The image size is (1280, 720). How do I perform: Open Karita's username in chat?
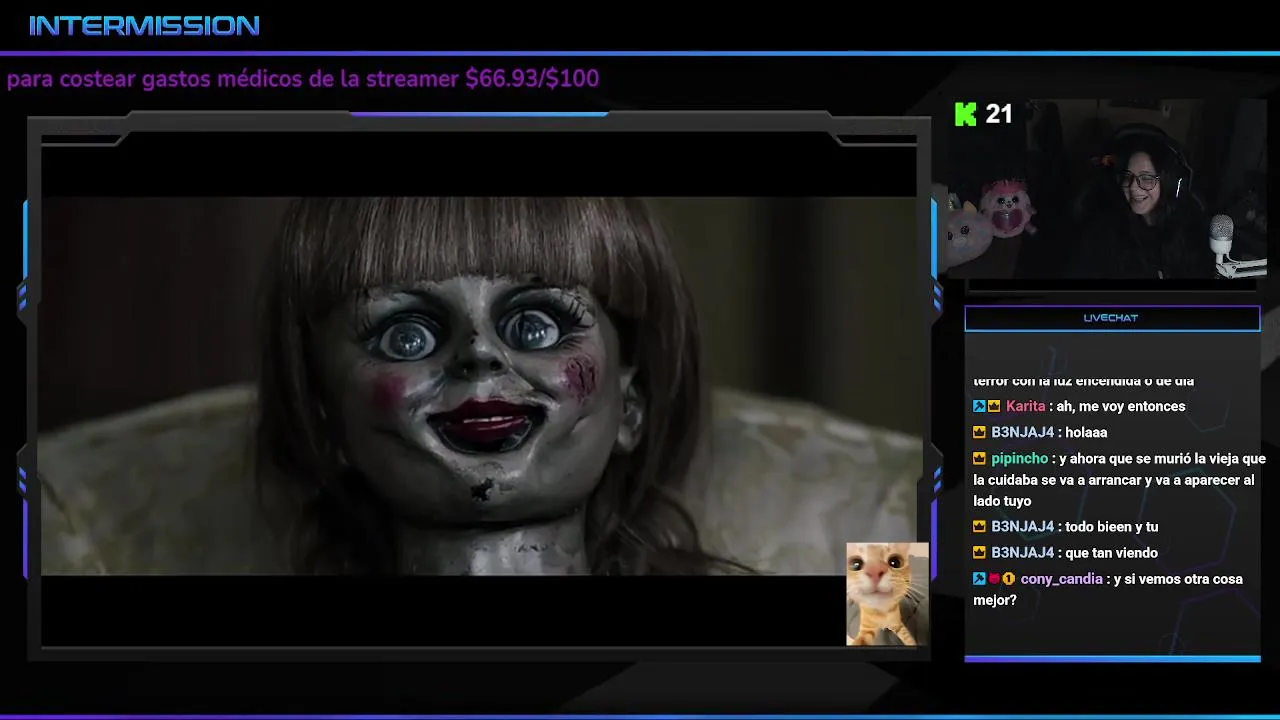pos(1025,406)
